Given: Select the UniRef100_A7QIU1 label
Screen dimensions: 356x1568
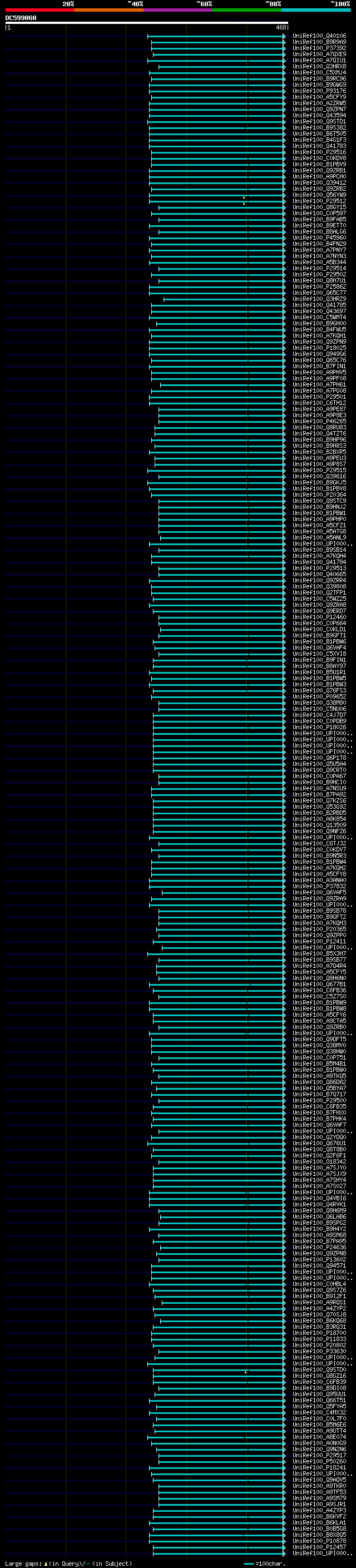Looking at the screenshot, I should click(319, 60).
